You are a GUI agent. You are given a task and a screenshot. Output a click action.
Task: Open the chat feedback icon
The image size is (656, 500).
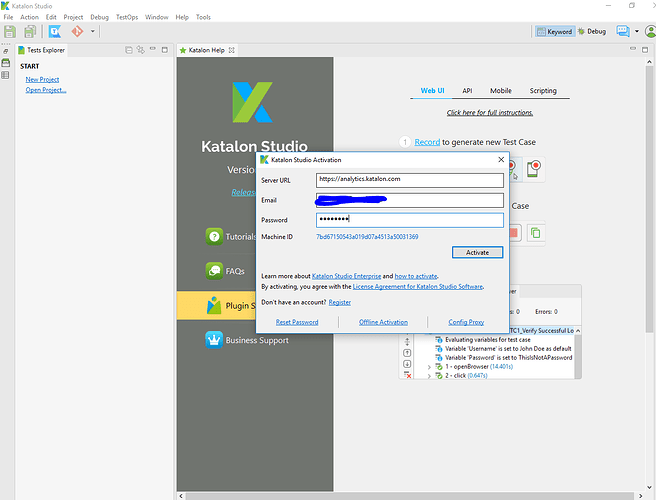(x=623, y=31)
